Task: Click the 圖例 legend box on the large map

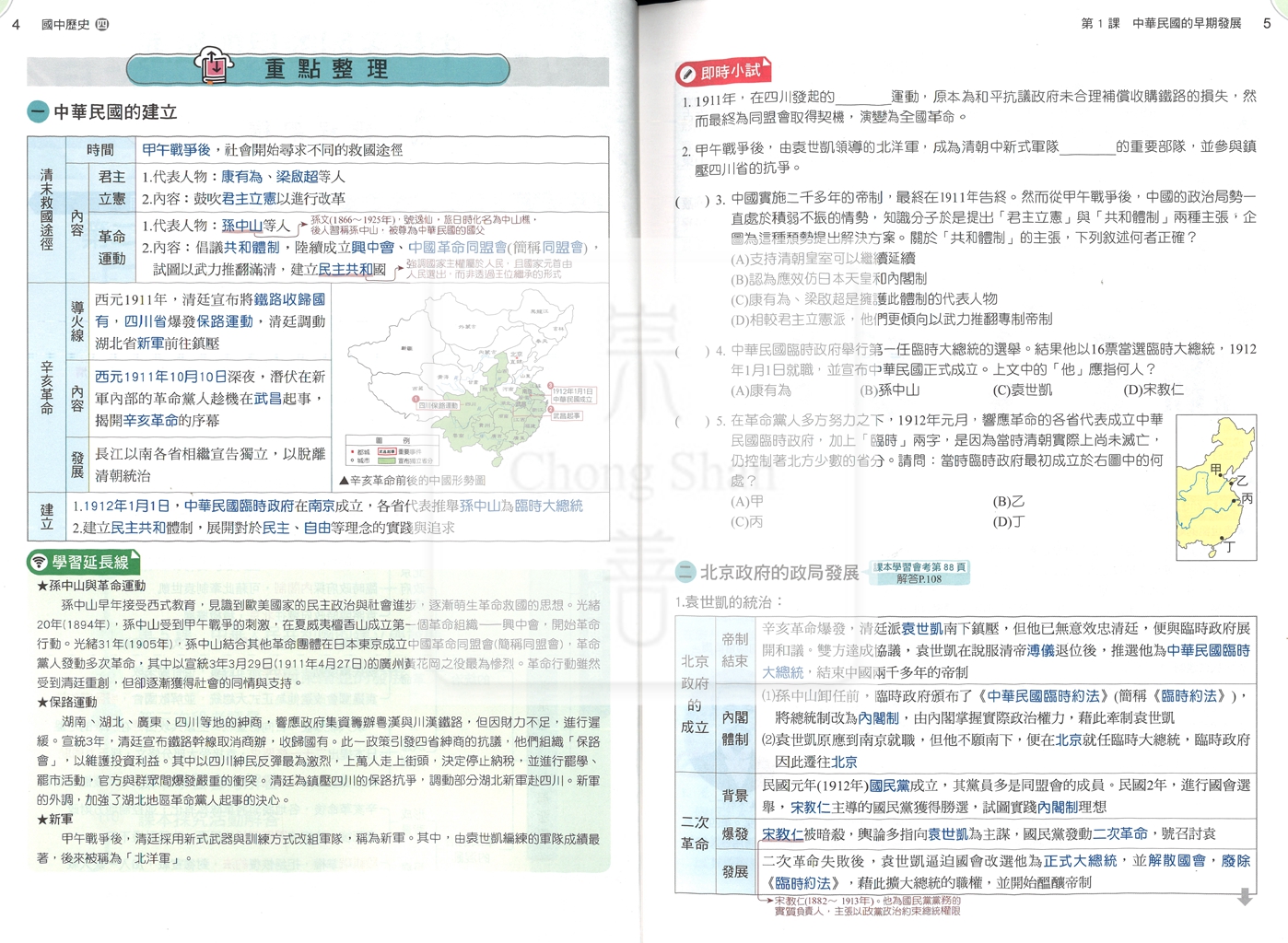Action: (x=392, y=449)
